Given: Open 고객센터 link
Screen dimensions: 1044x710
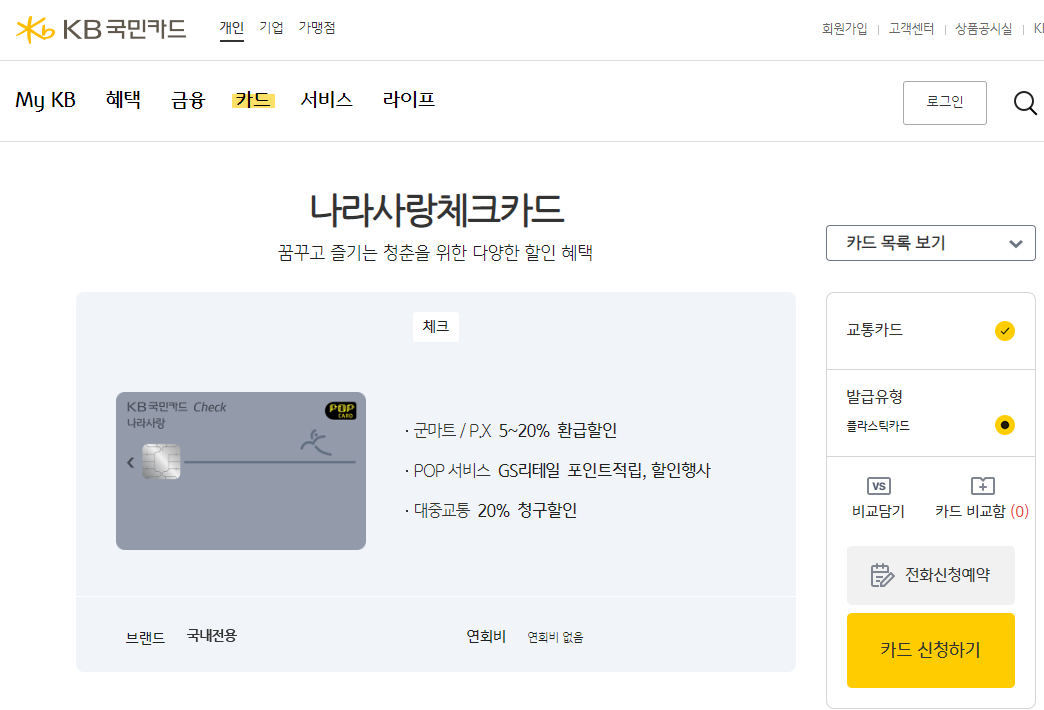Looking at the screenshot, I should (912, 29).
